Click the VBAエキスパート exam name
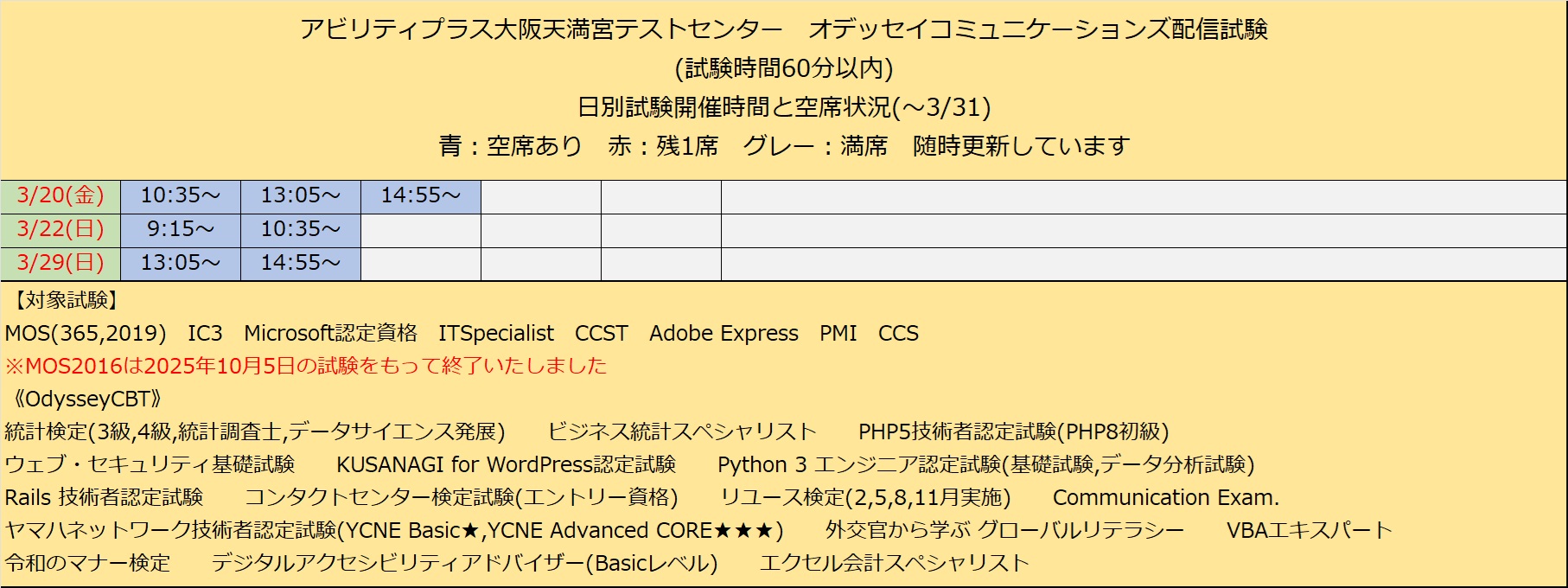The height and width of the screenshot is (588, 1568). 1309,530
